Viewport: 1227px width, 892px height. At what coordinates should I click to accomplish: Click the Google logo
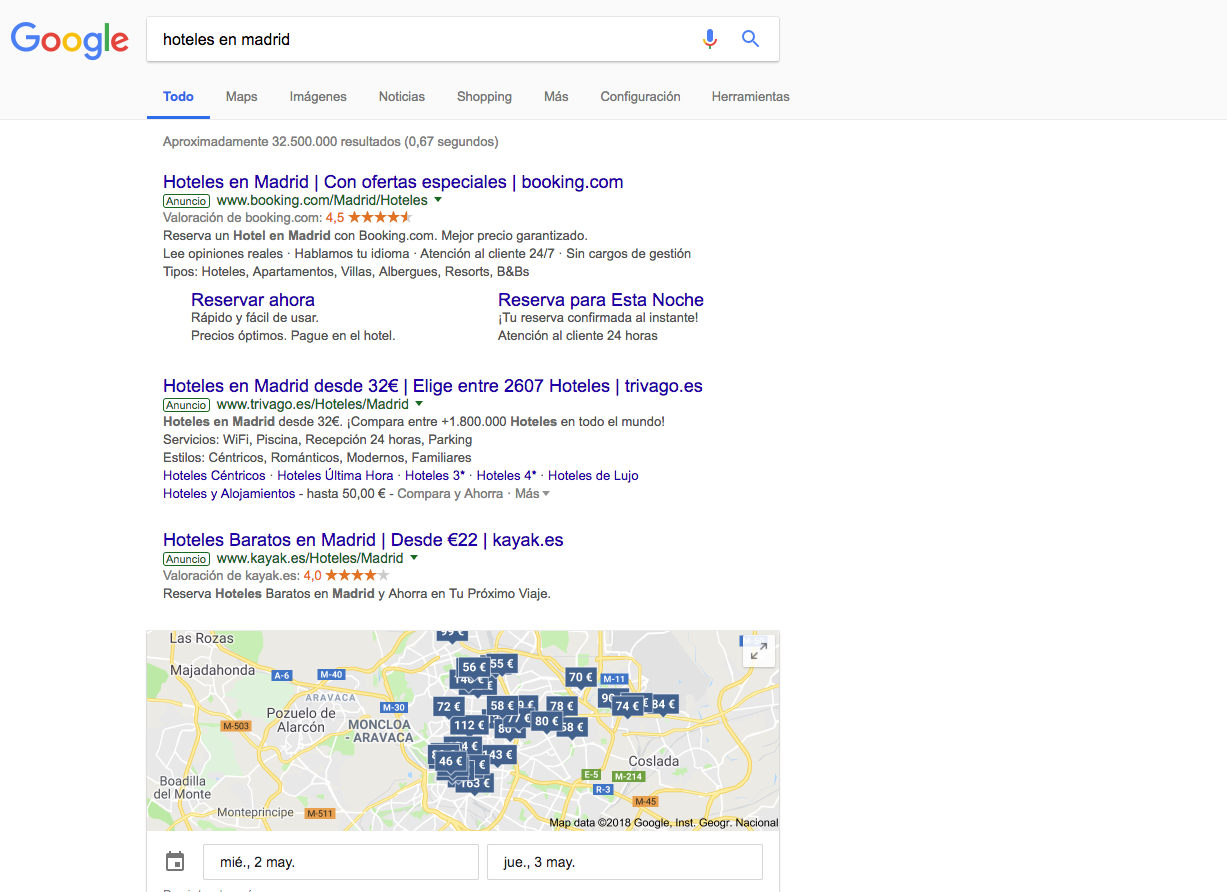click(69, 39)
